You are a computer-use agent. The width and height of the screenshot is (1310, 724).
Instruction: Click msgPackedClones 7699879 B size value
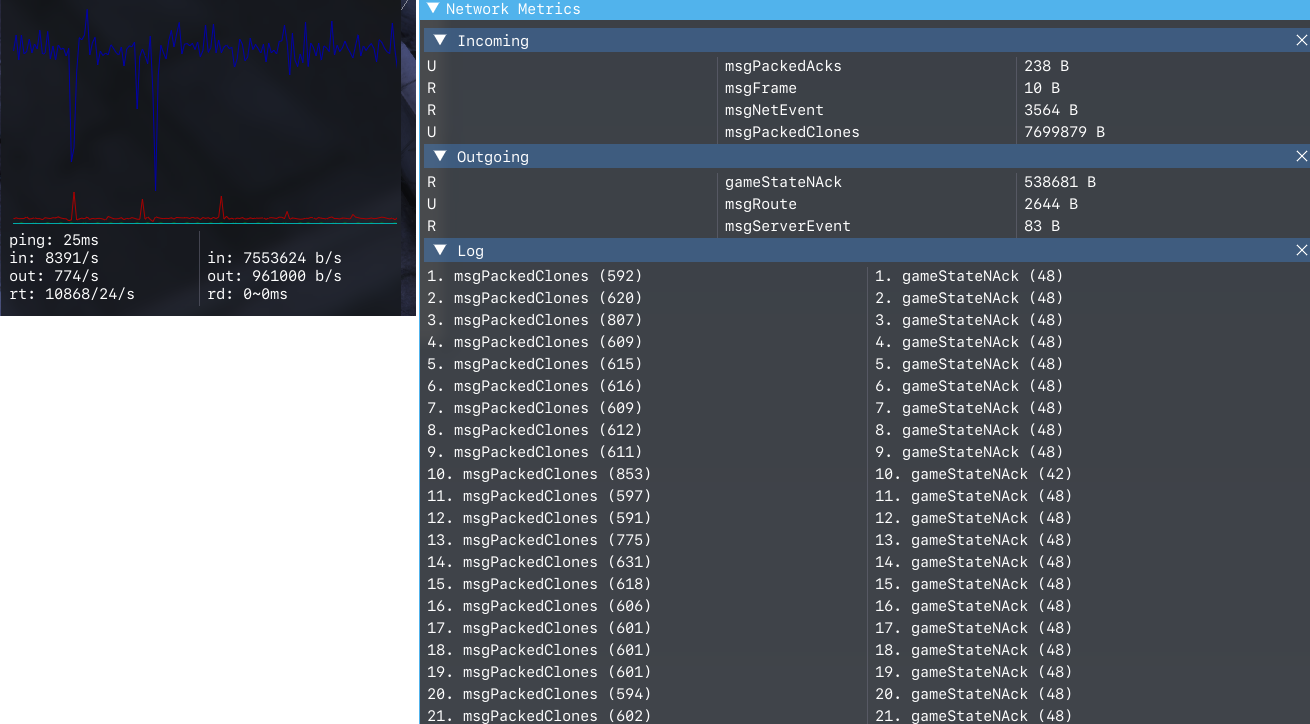(1064, 132)
